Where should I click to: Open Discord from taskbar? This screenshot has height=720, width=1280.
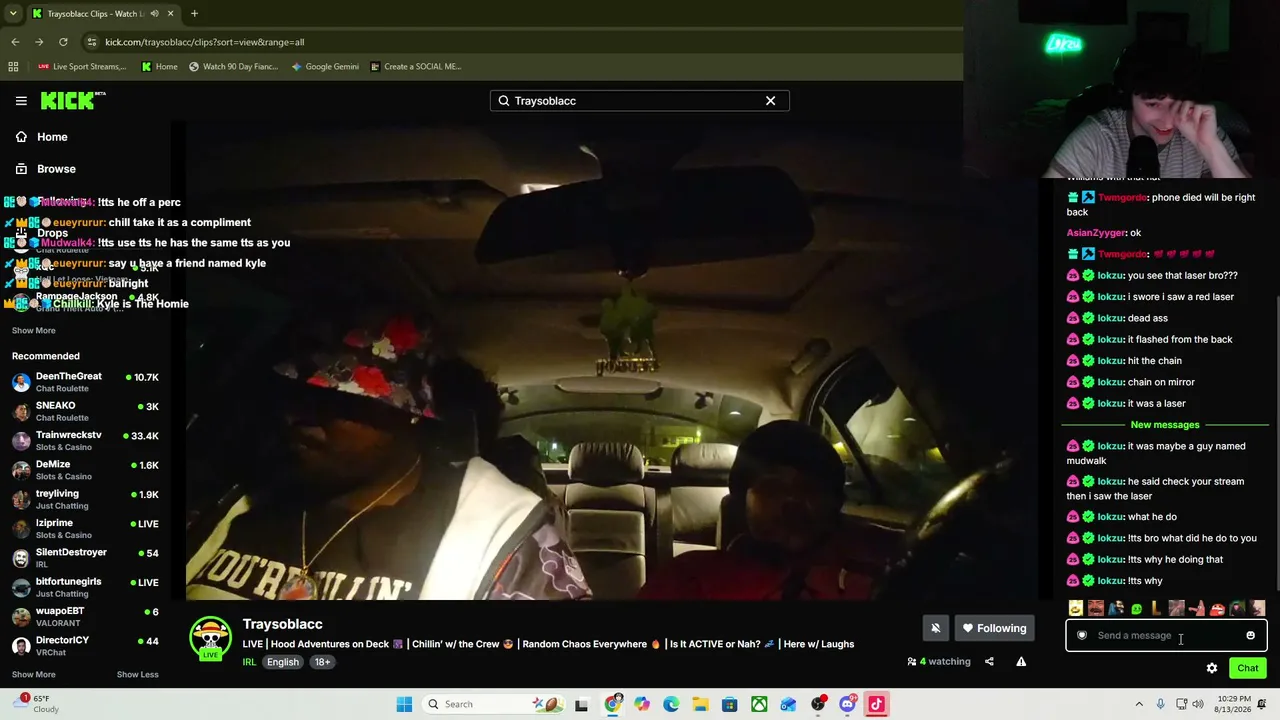(847, 704)
